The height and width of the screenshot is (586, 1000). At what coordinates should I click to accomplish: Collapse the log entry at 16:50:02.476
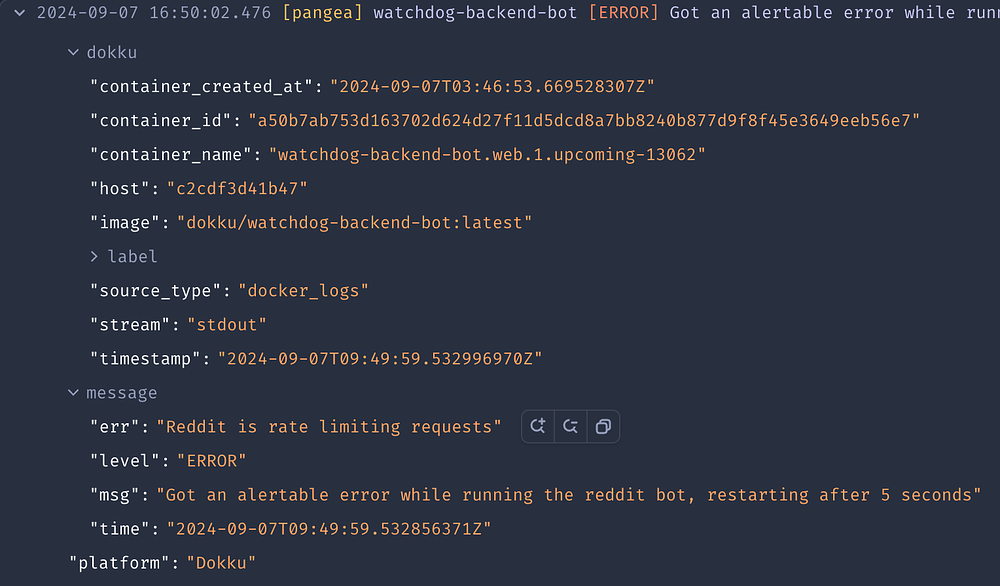click(20, 13)
